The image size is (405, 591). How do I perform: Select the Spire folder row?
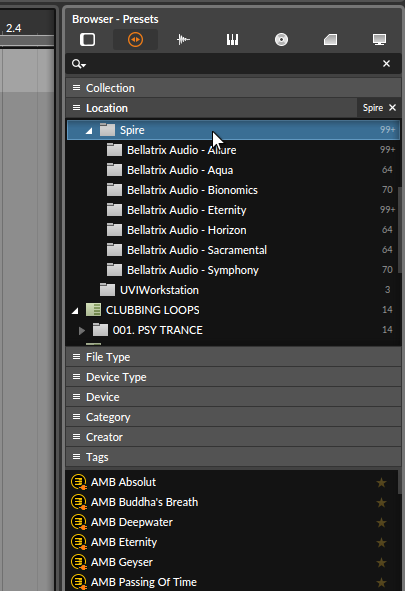click(234, 130)
